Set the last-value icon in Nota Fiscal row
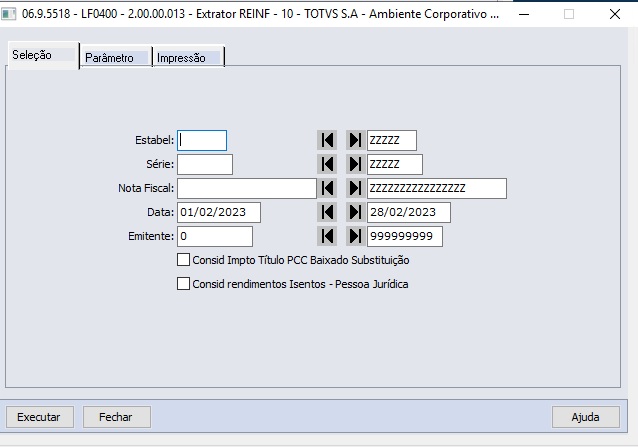The height and width of the screenshot is (447, 638). tap(356, 188)
